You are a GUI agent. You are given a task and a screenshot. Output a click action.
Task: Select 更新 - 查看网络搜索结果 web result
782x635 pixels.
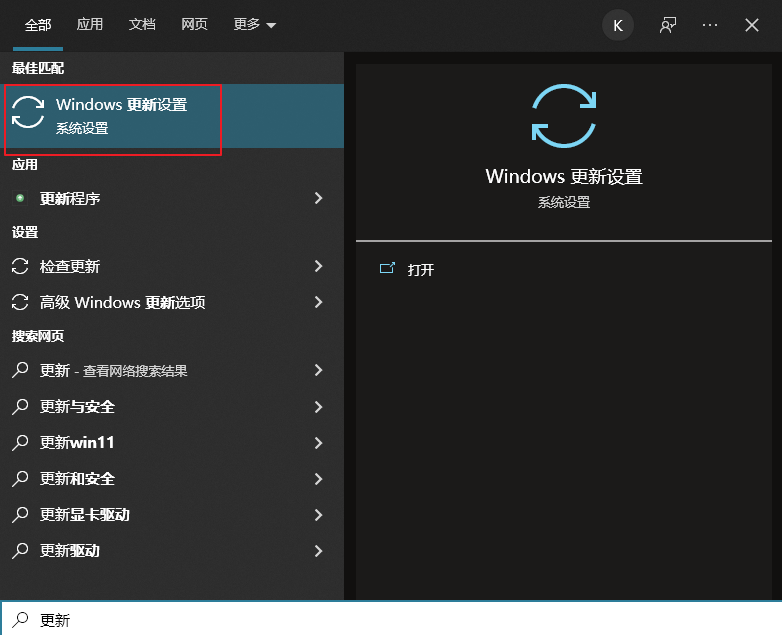pyautogui.click(x=172, y=370)
